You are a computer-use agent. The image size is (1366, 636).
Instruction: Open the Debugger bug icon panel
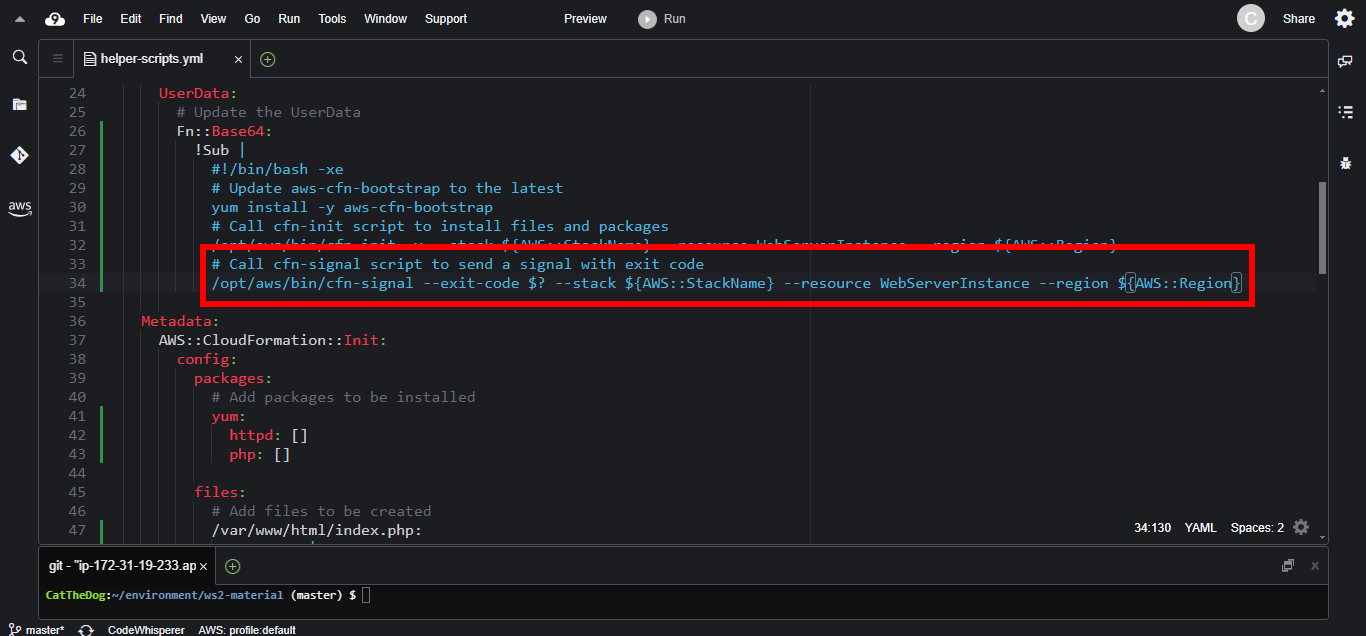(1345, 162)
